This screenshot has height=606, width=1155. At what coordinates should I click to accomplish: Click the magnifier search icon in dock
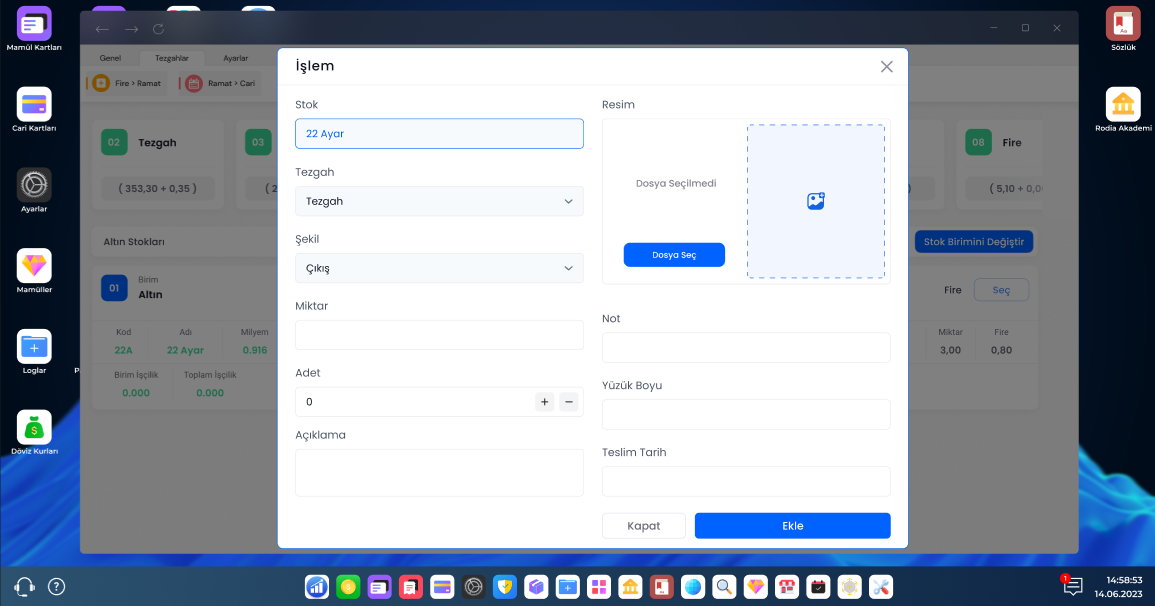tap(723, 587)
